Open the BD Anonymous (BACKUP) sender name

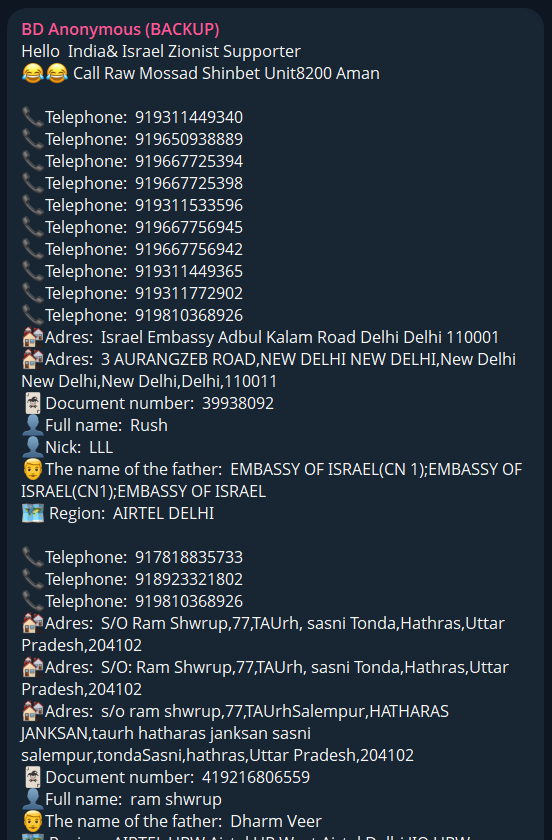[120, 29]
